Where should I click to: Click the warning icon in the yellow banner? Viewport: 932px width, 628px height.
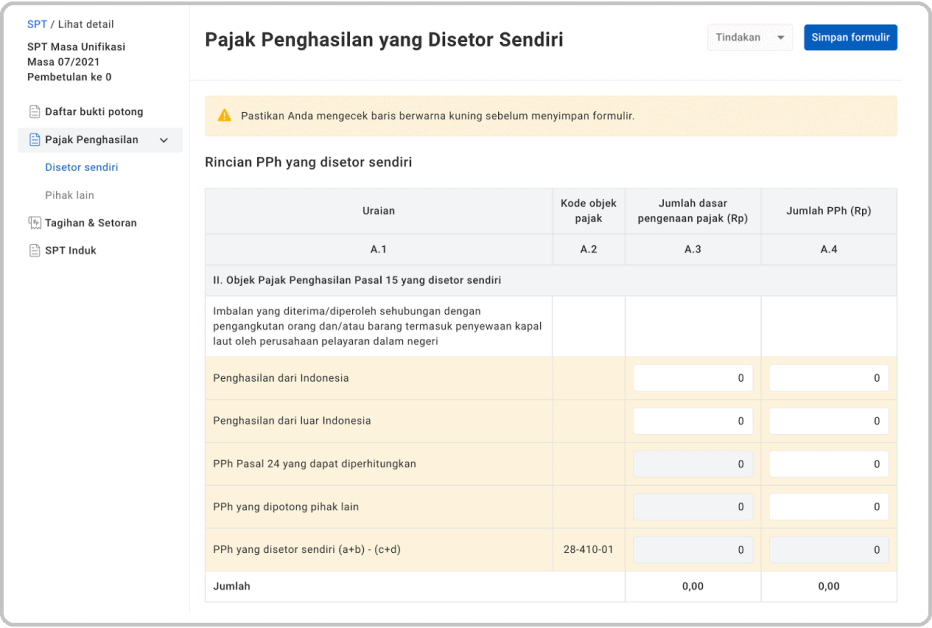(x=224, y=116)
